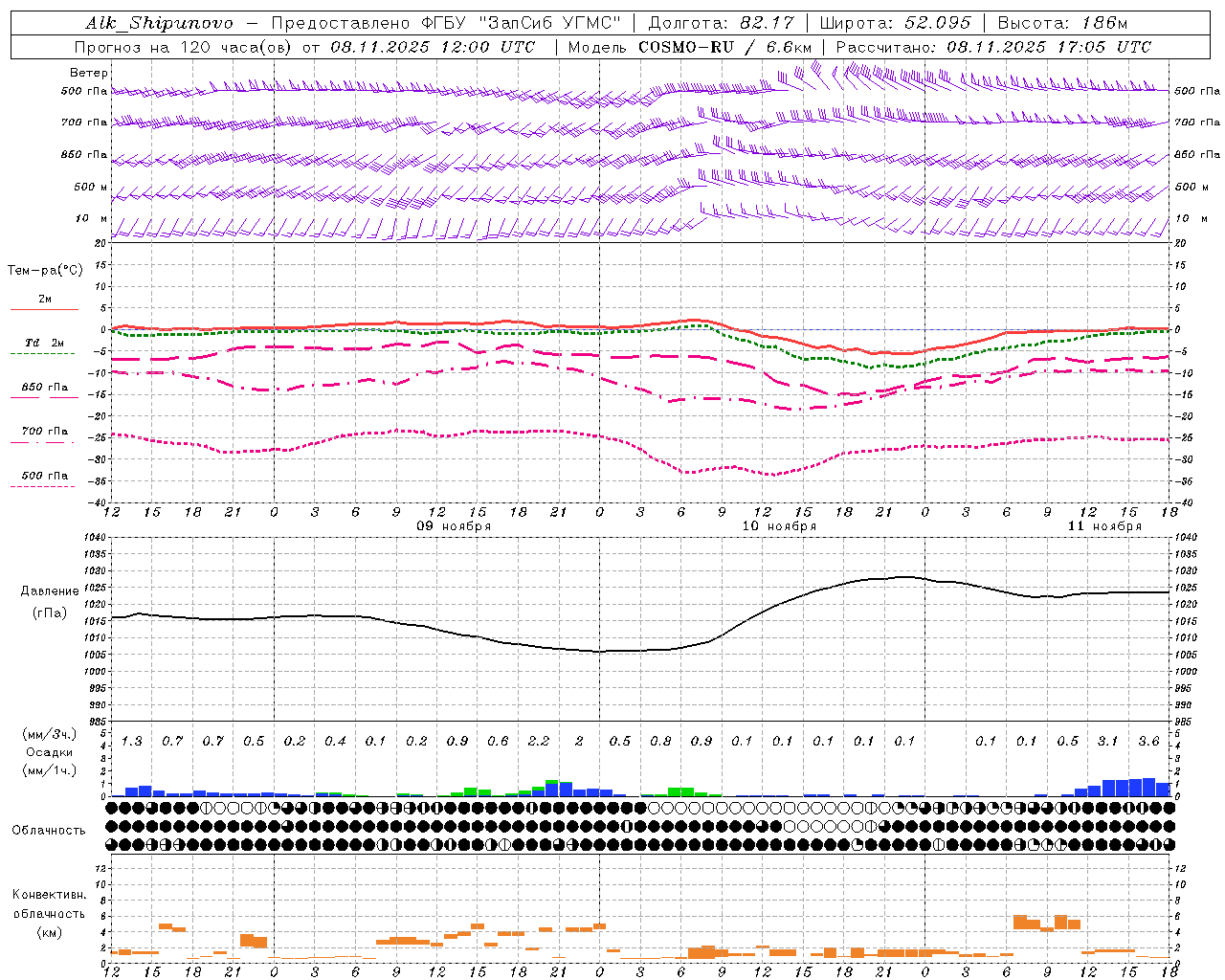
Task: Click the latitude value "Широта: 52.095"
Action: pos(895,23)
